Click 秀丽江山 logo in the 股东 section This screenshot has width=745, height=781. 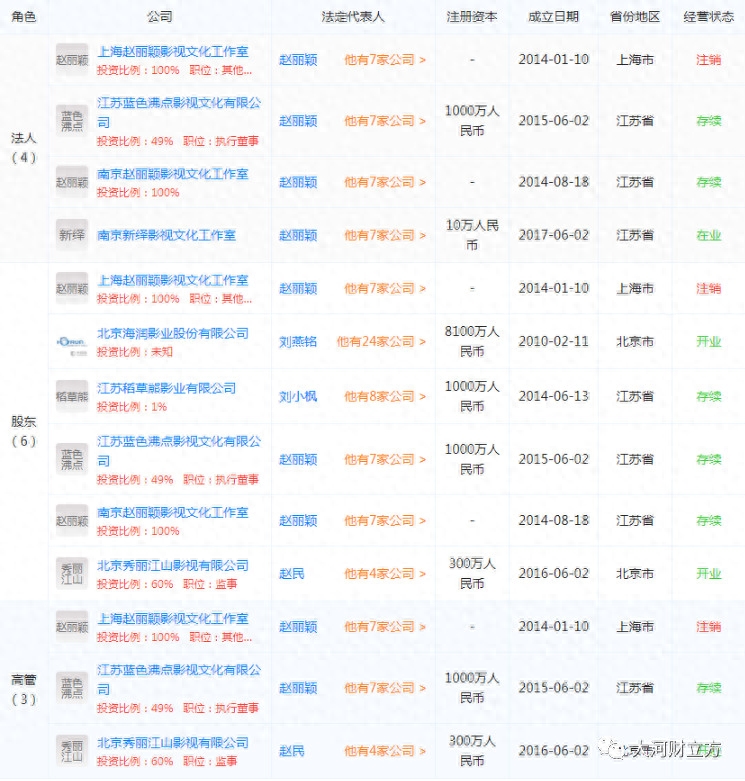[x=72, y=574]
